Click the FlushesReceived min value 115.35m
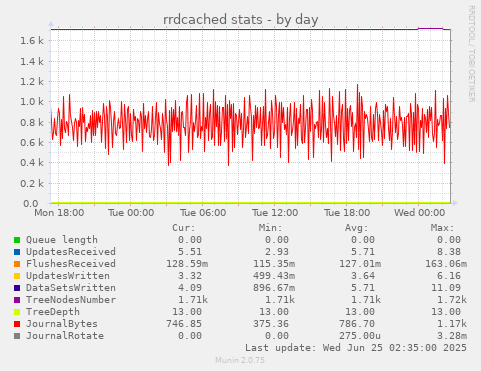The width and height of the screenshot is (481, 371). (x=274, y=264)
